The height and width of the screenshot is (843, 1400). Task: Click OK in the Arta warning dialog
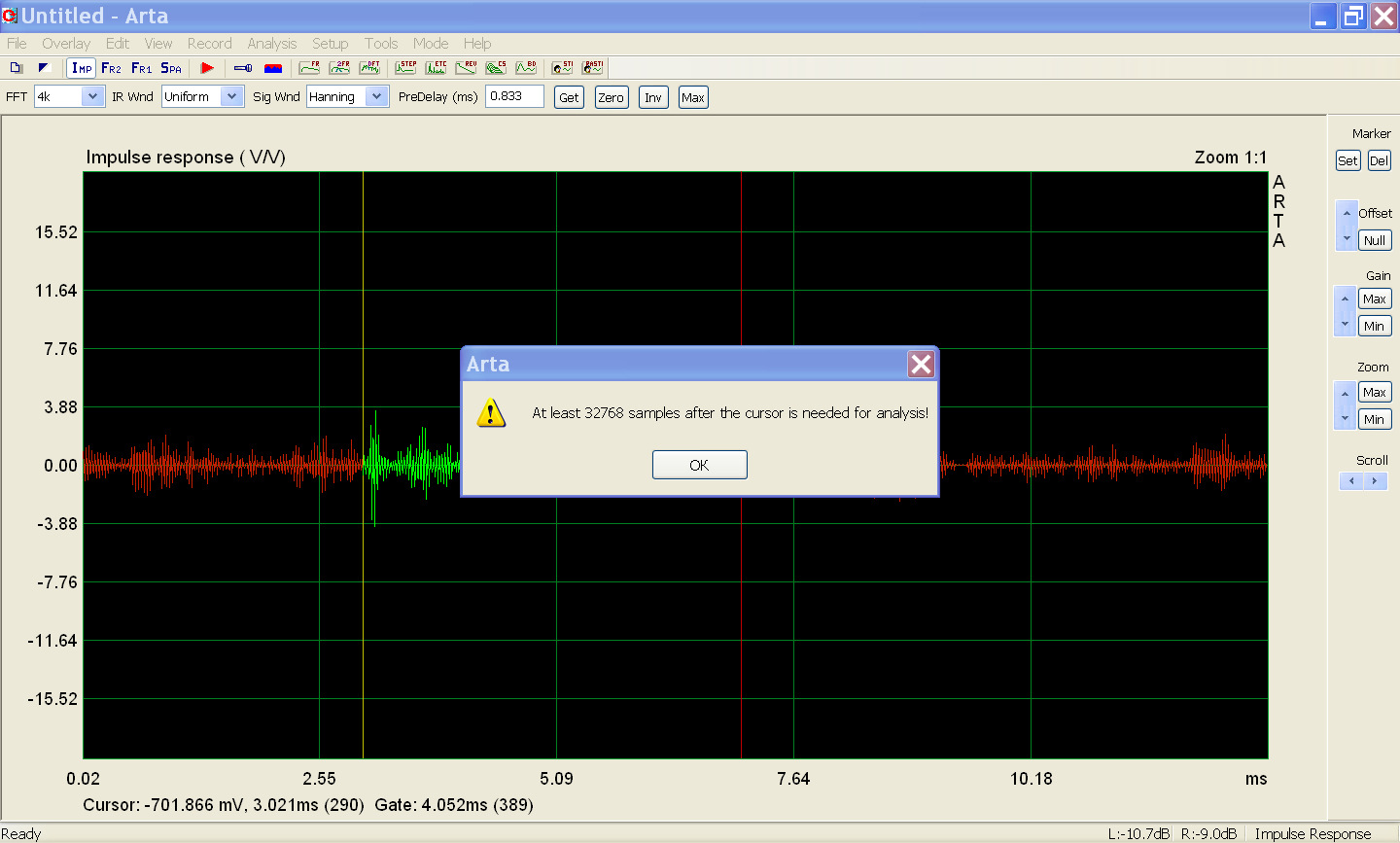[699, 465]
